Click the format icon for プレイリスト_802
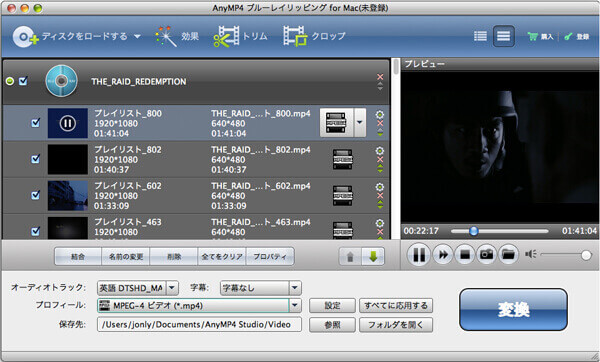The image size is (600, 362). coord(342,159)
